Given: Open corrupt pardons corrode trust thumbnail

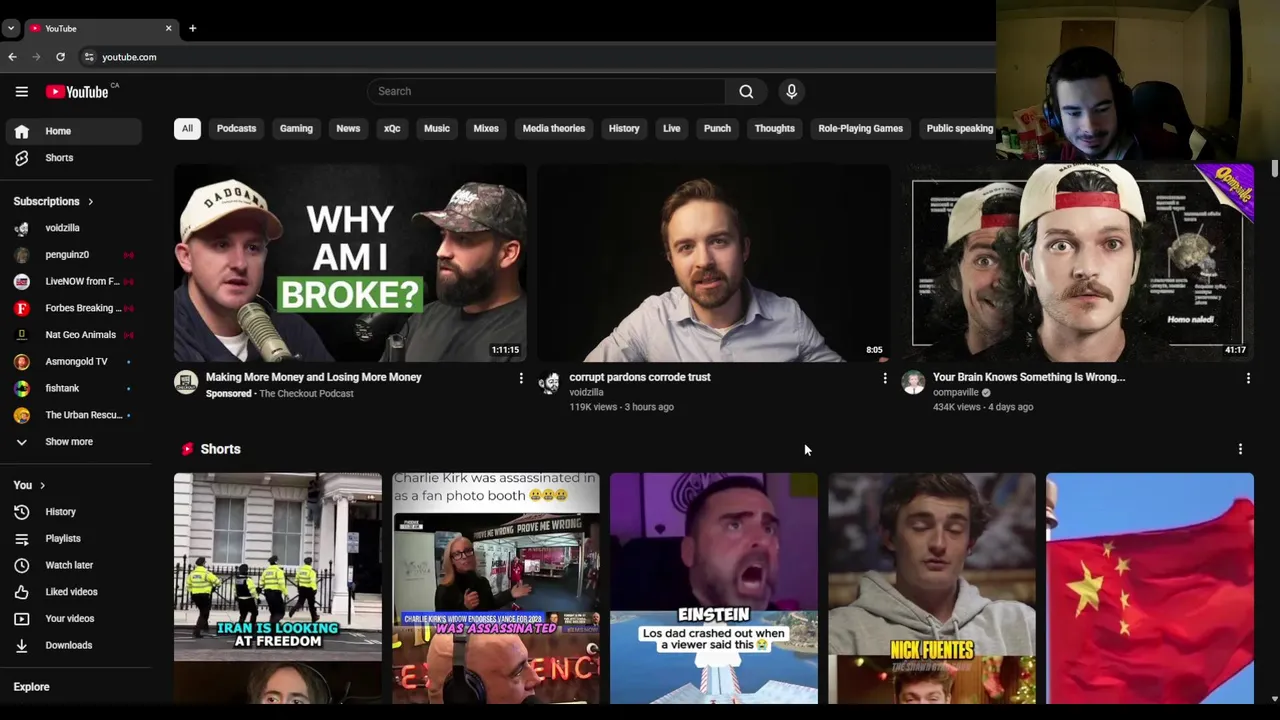Looking at the screenshot, I should 714,263.
